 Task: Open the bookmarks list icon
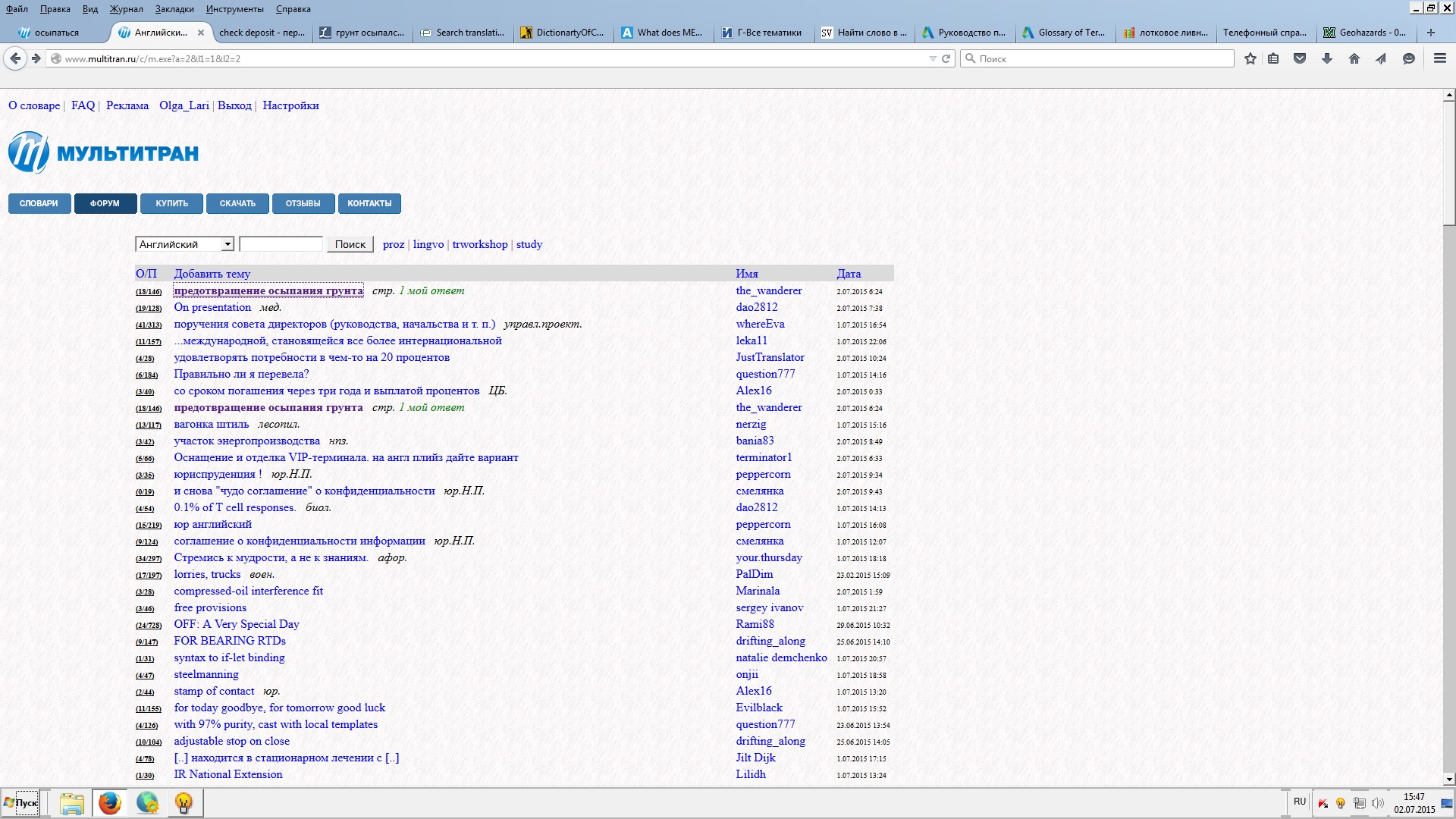click(1273, 58)
